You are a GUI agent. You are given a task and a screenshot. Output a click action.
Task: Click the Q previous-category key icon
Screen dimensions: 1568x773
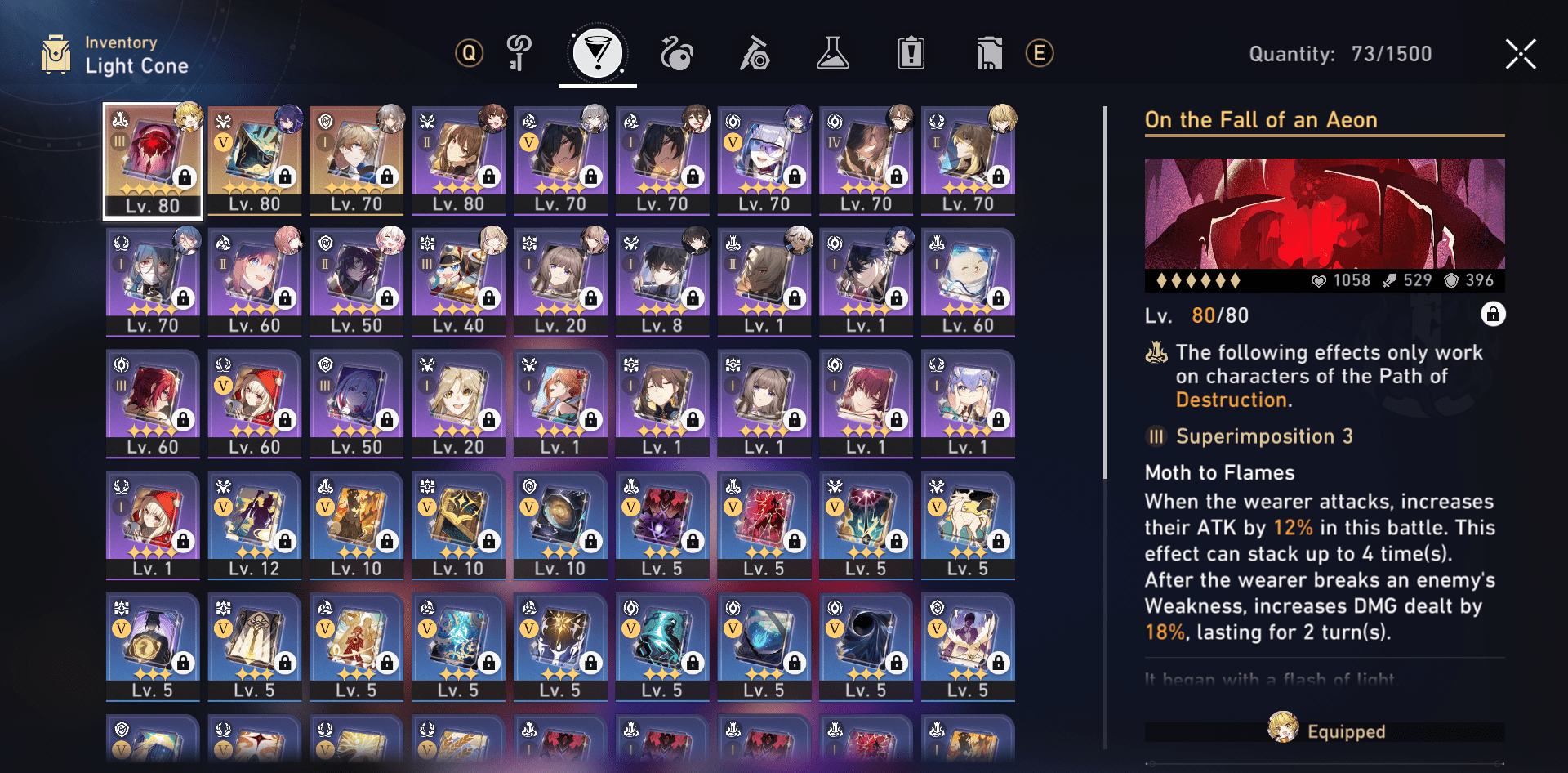pos(469,54)
